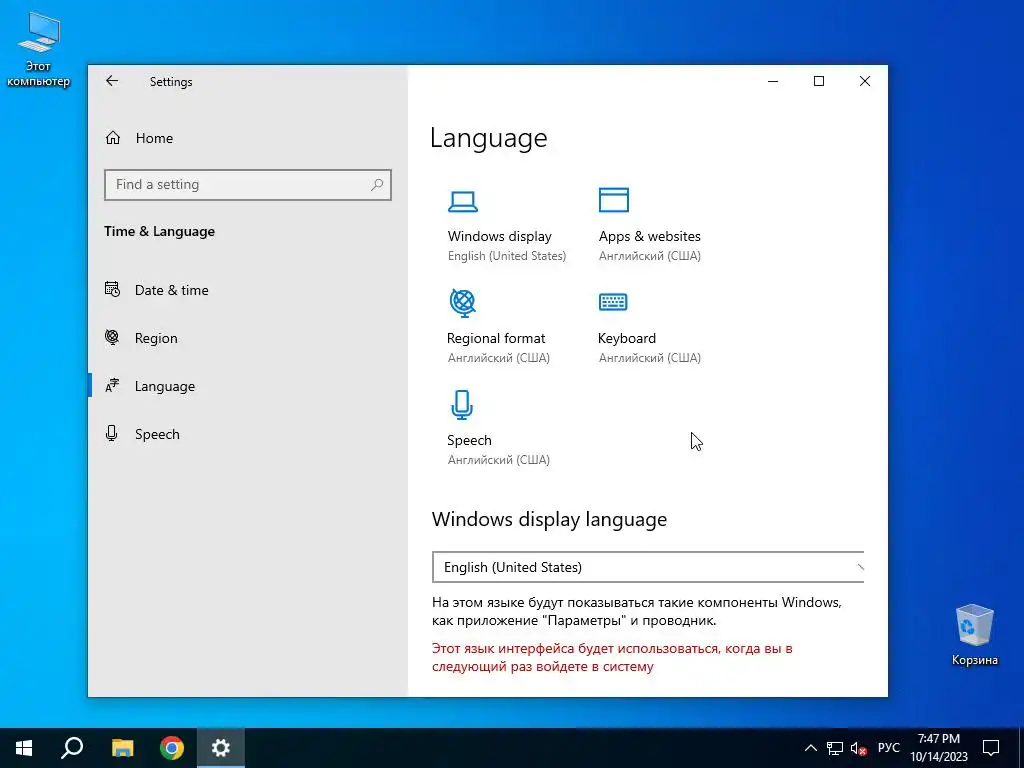Click the Windows display language heading
The width and height of the screenshot is (1024, 768).
coord(549,519)
